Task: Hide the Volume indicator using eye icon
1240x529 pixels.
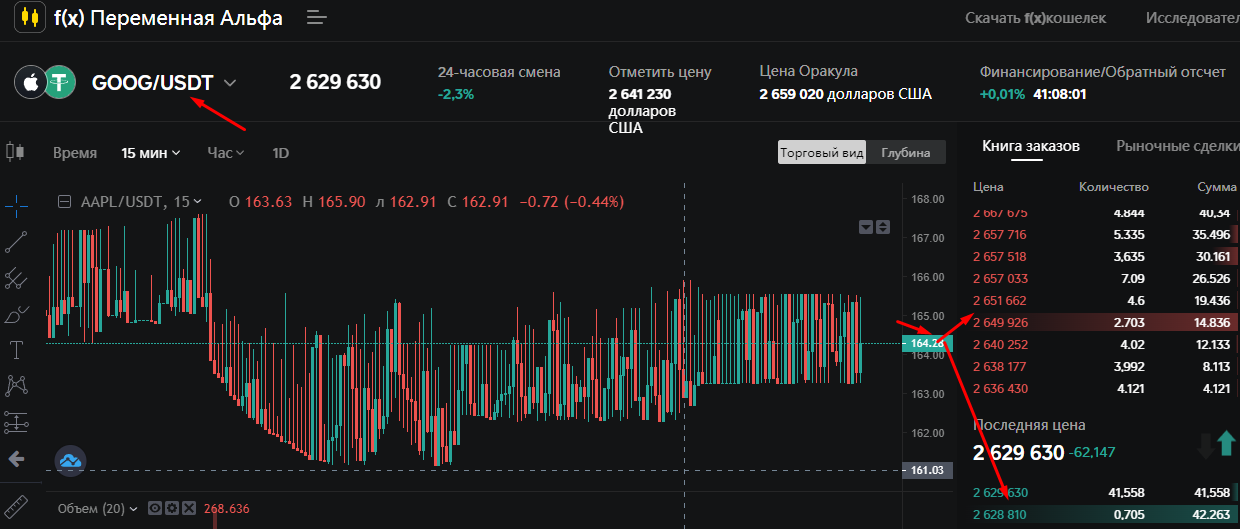Action: (155, 509)
